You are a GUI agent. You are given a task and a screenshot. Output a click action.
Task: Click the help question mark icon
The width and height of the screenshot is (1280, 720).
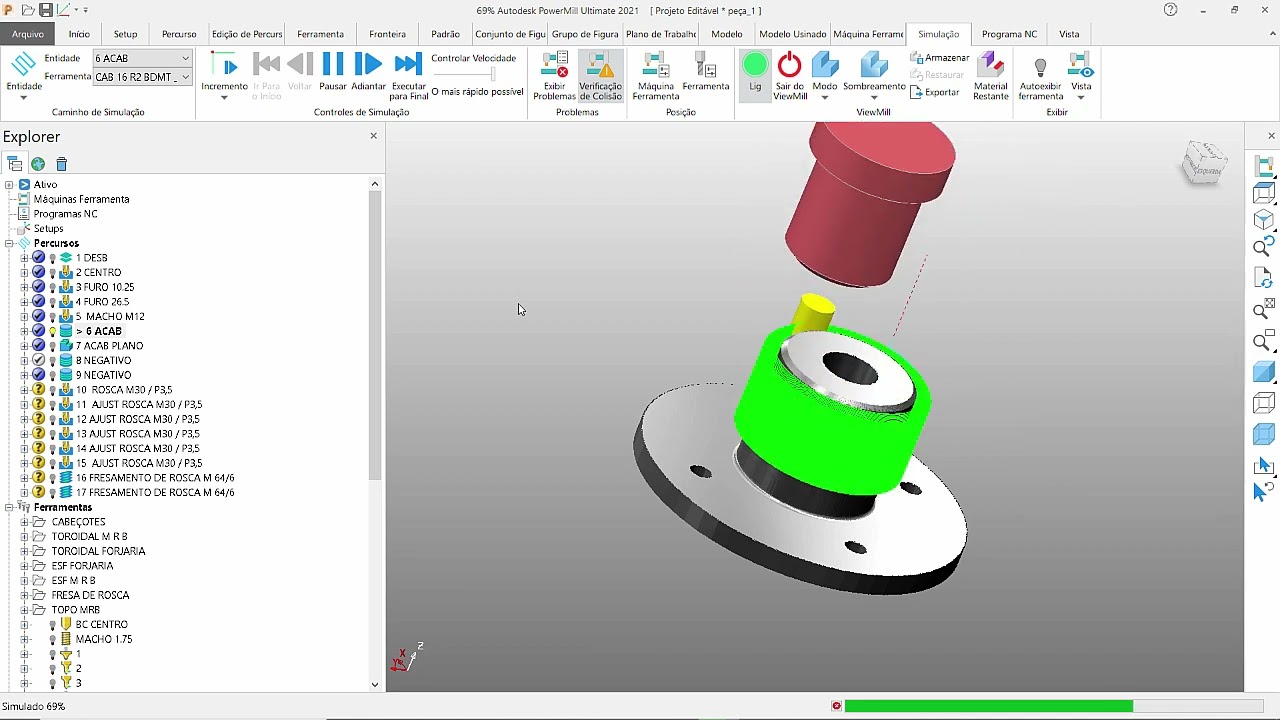1171,10
